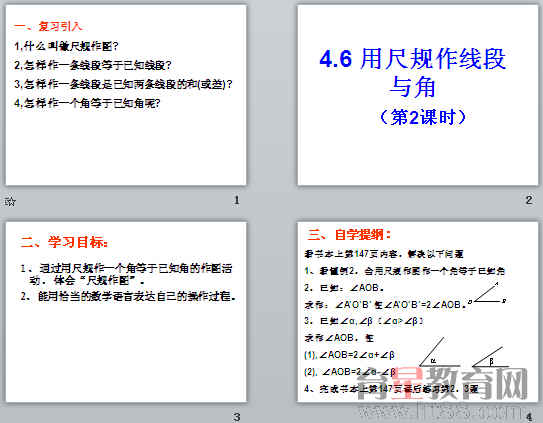Click the animation star icon below slide 1

point(10,201)
